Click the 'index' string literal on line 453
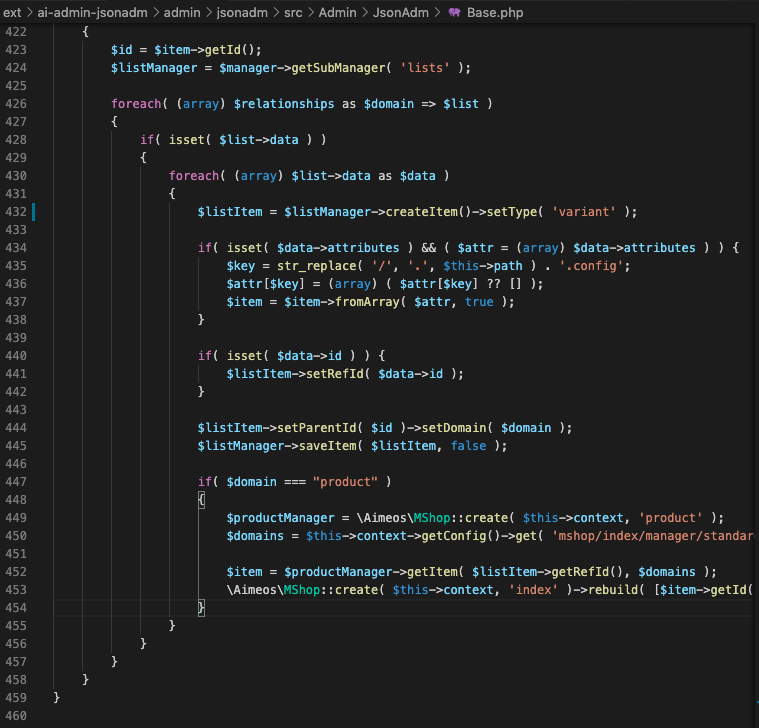 click(533, 590)
